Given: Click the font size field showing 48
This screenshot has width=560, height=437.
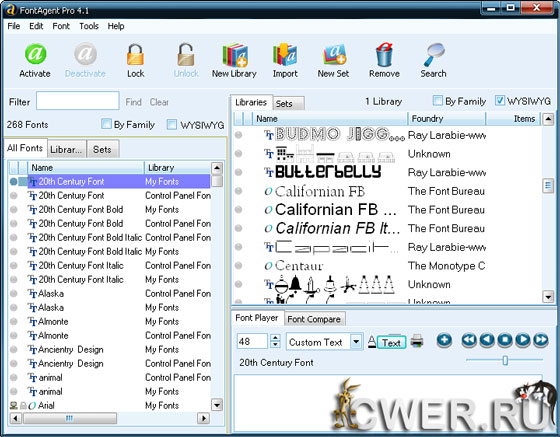Looking at the screenshot, I should click(x=252, y=341).
